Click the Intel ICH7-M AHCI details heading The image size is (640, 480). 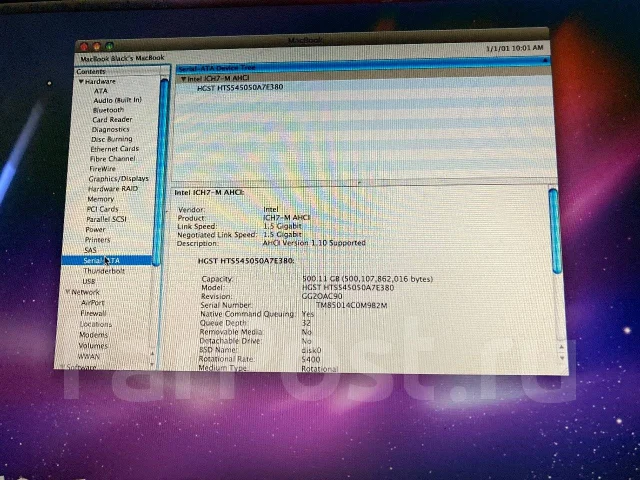[x=209, y=192]
